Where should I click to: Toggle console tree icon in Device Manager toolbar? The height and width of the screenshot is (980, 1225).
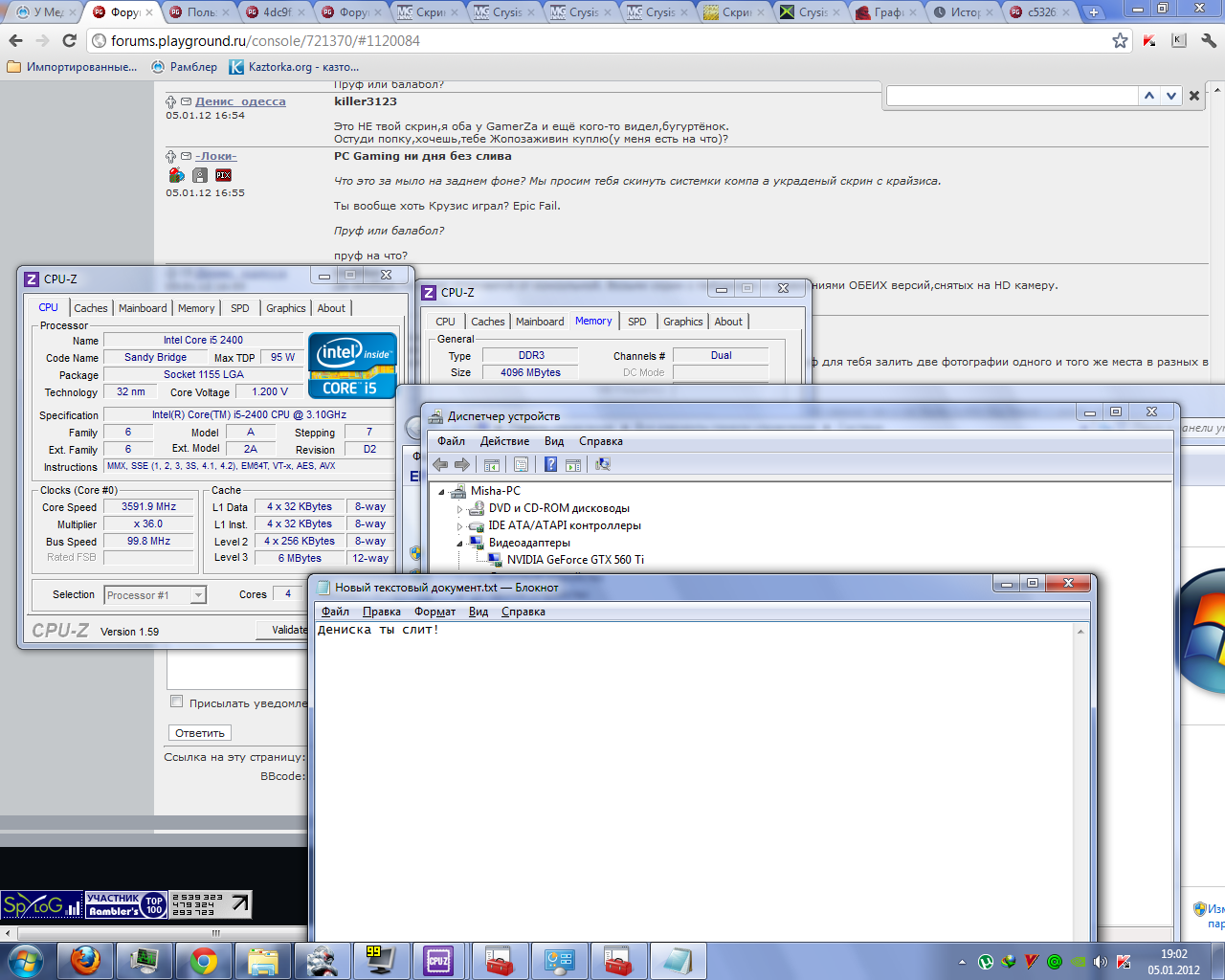(x=491, y=464)
